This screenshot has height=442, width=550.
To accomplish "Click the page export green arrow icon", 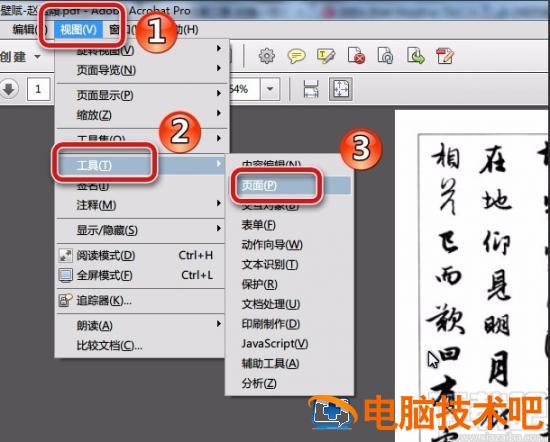I will [x=415, y=56].
